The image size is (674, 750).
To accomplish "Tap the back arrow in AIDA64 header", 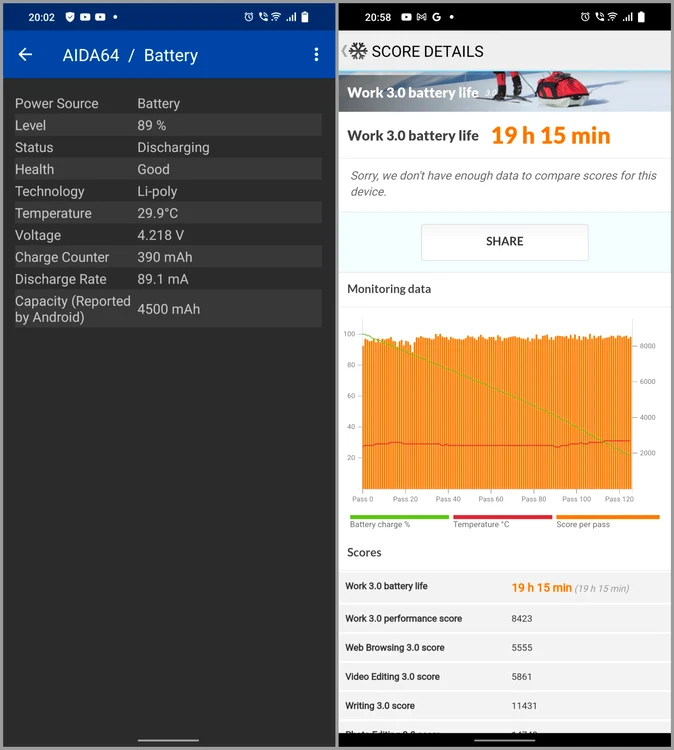I will 26,55.
